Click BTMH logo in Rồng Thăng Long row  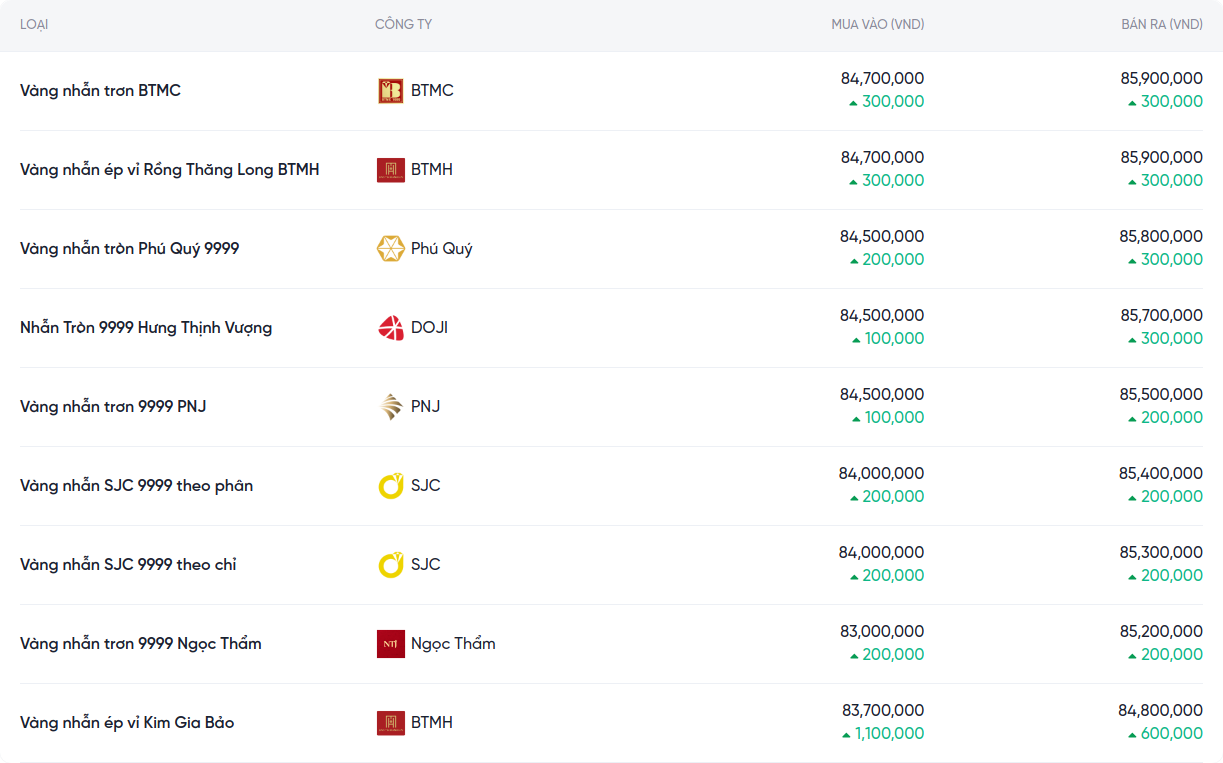[x=390, y=170]
